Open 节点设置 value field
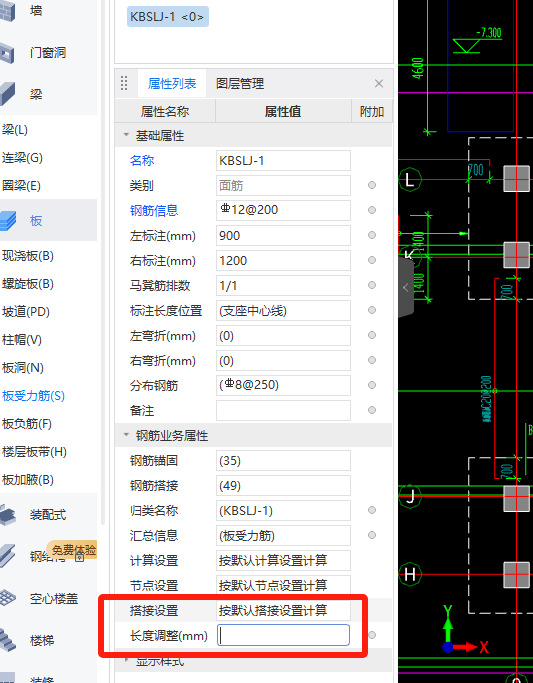The width and height of the screenshot is (533, 683). 283,585
